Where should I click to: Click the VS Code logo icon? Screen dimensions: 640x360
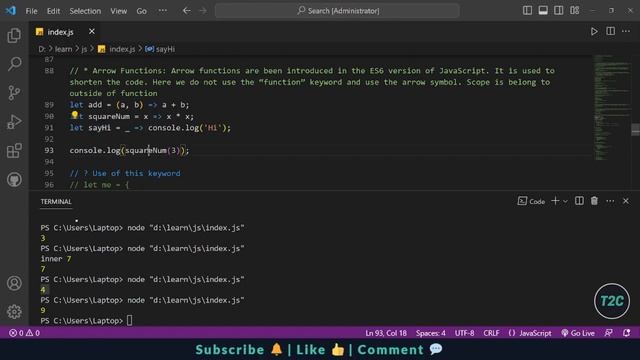(11, 11)
